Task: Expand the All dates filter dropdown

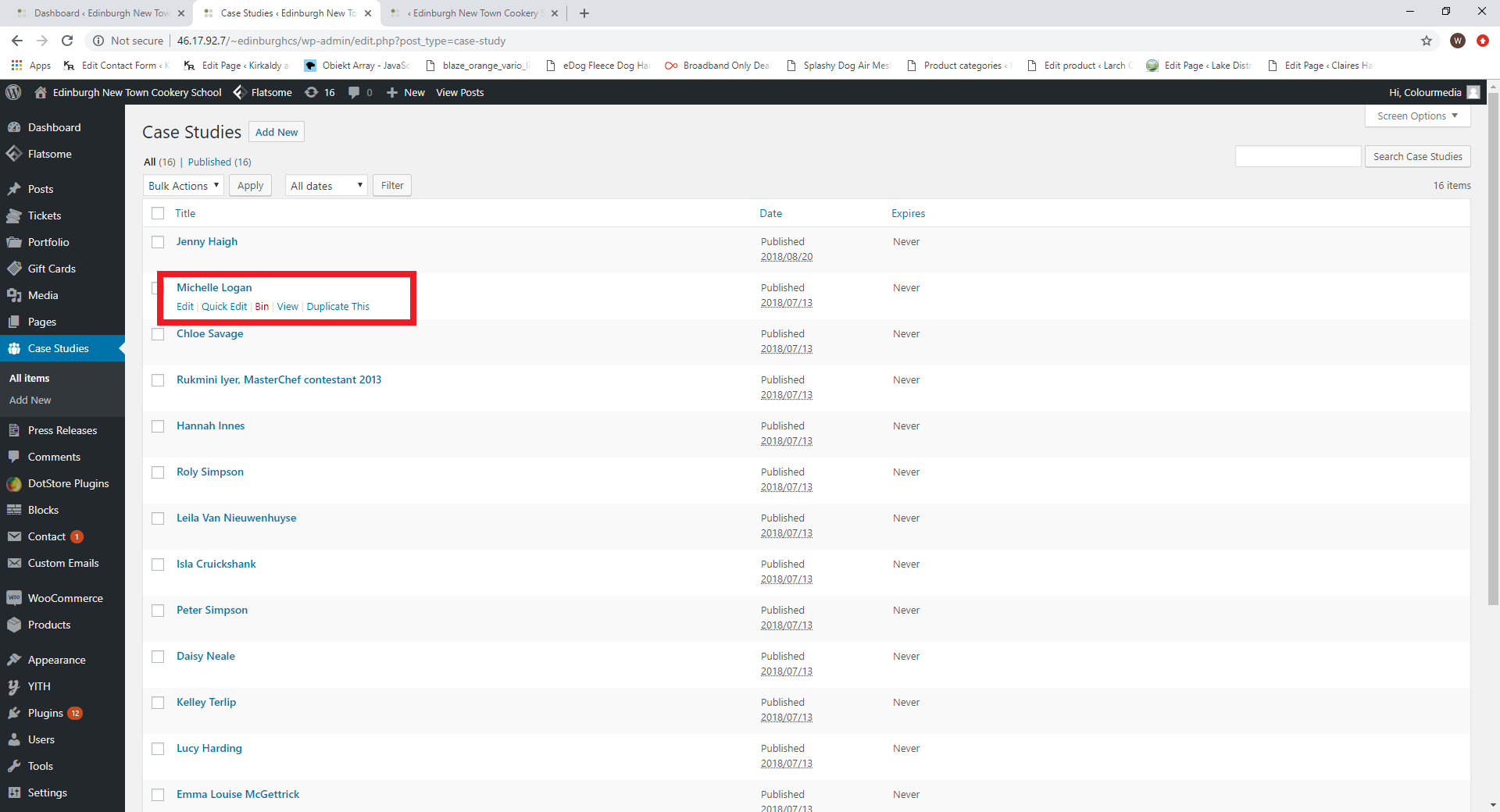Action: [326, 186]
